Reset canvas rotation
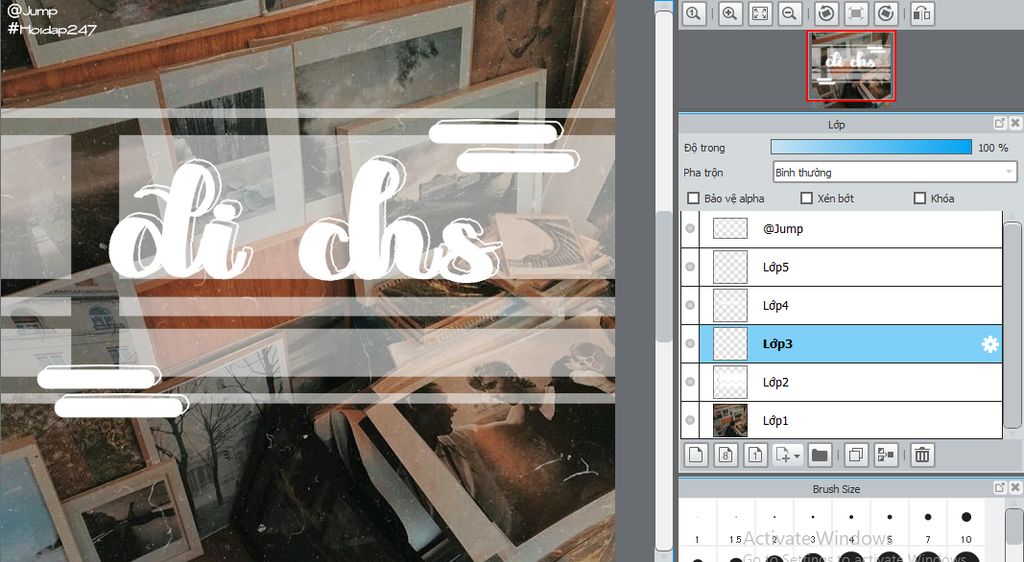 click(856, 13)
